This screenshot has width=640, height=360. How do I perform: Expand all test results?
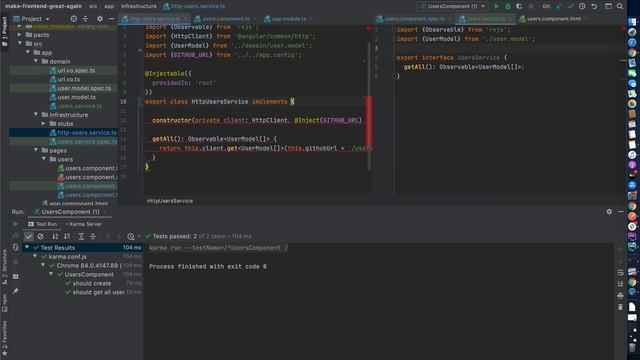[81, 236]
